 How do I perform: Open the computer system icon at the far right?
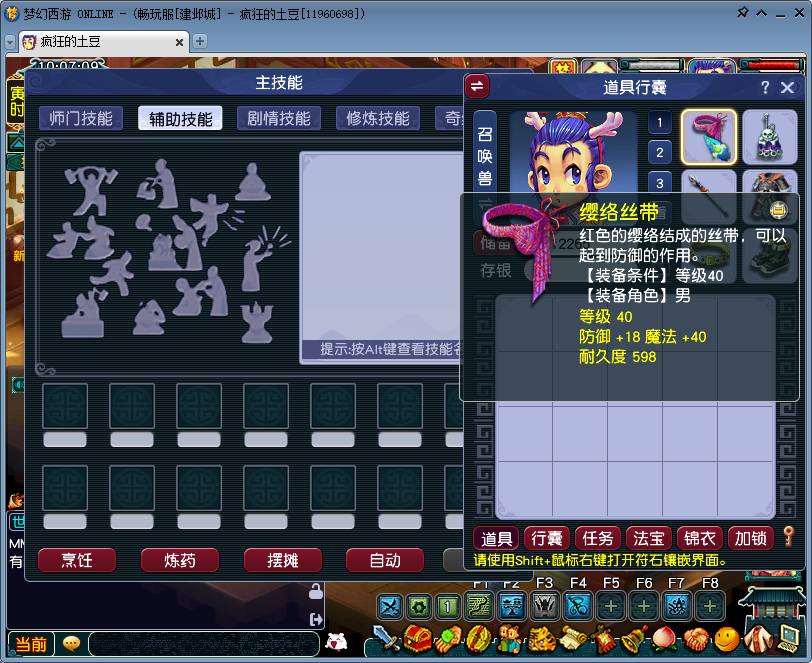tap(789, 642)
